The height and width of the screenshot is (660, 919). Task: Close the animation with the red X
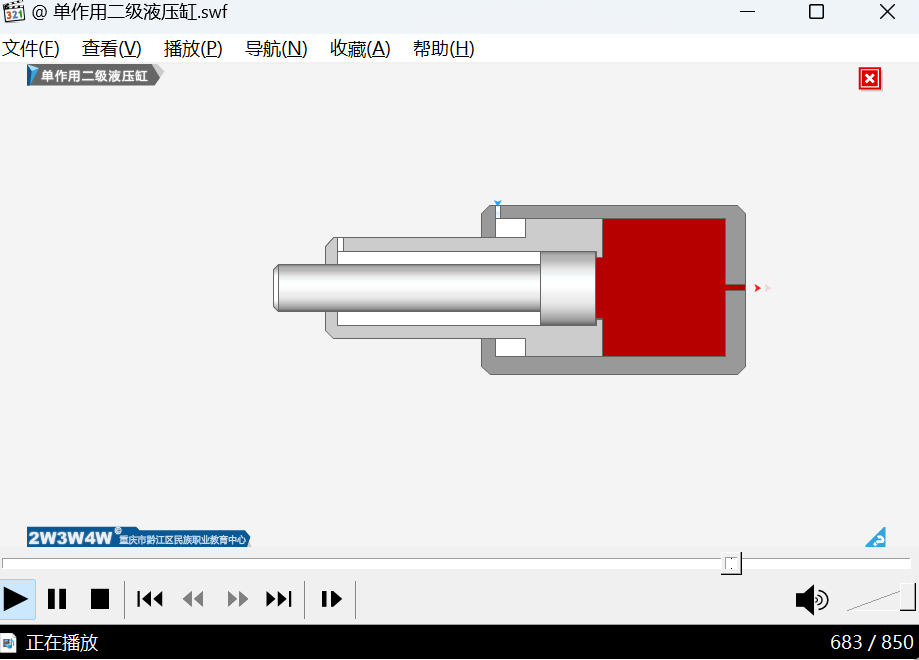[869, 79]
